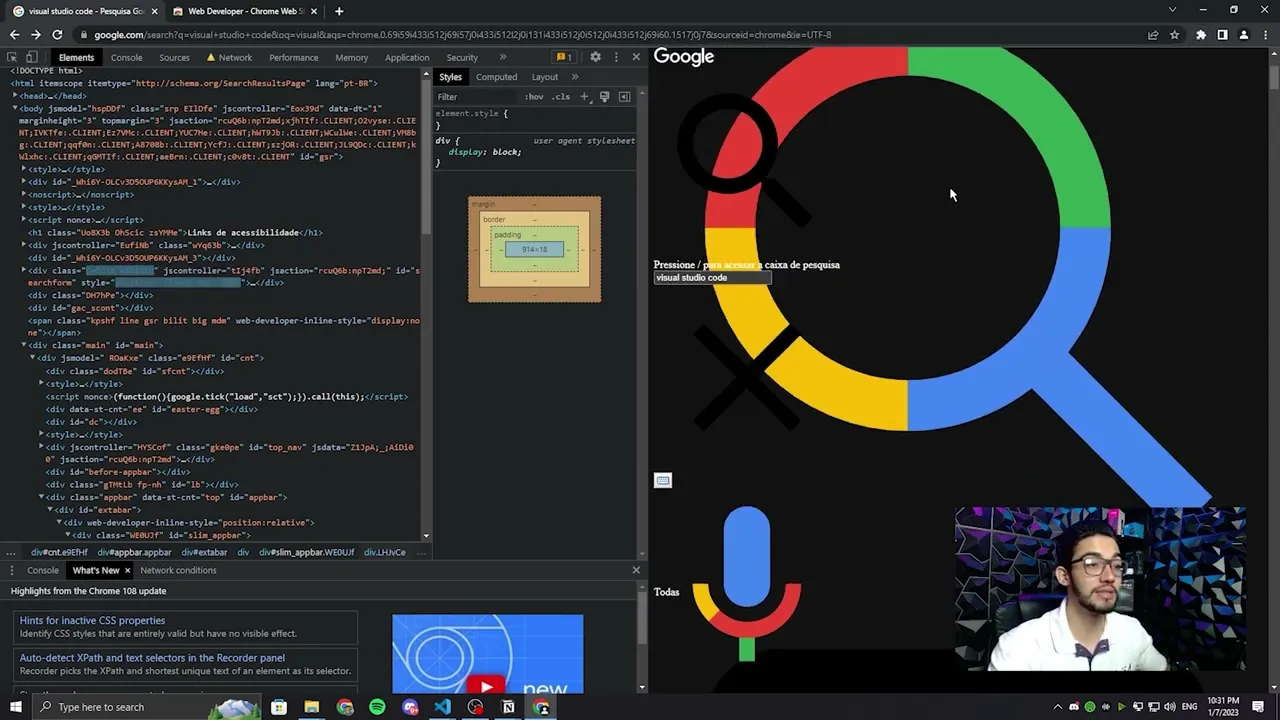
Task: Open the Memory tab
Action: [x=351, y=57]
